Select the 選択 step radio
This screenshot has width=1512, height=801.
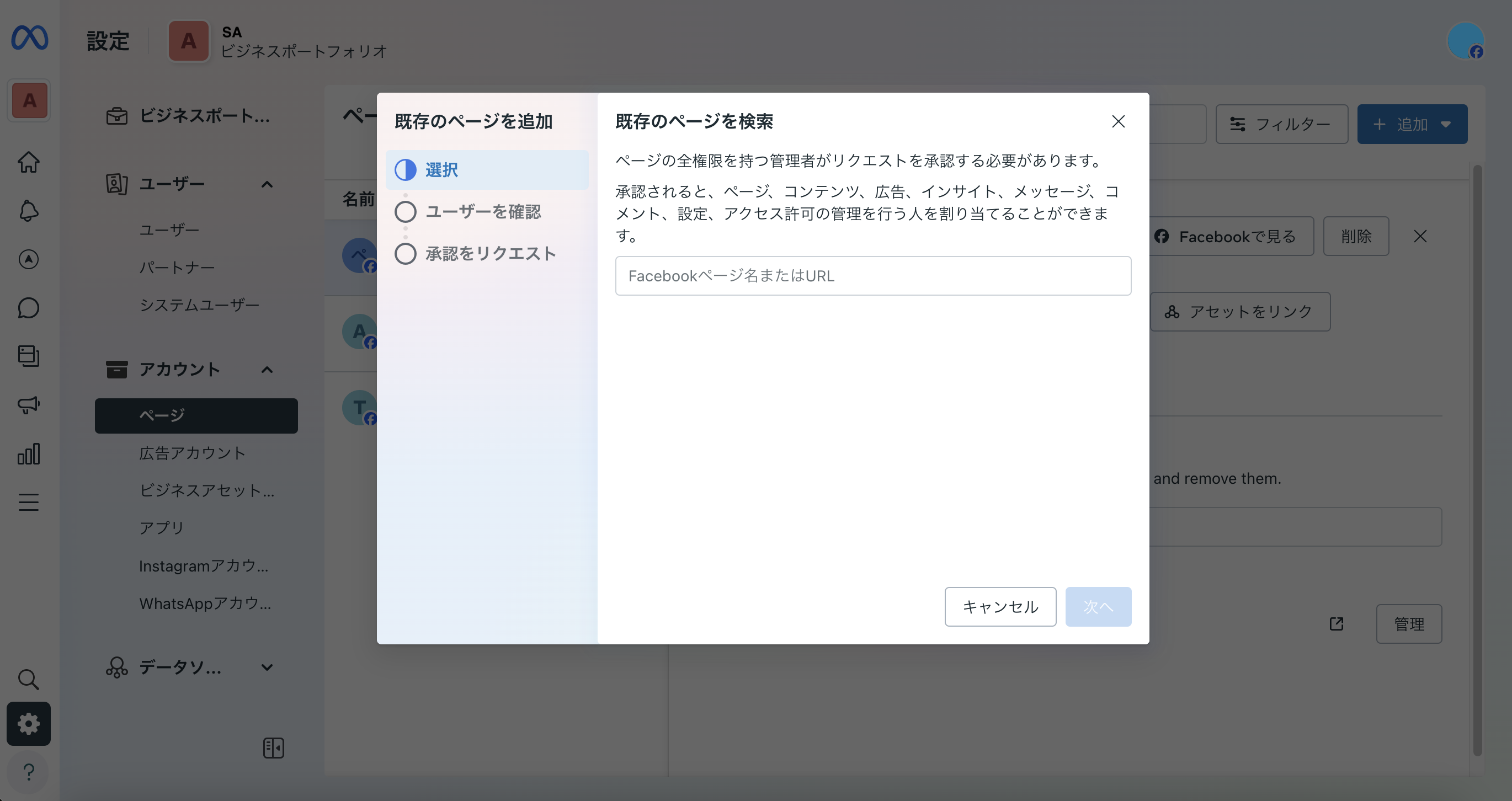(406, 170)
